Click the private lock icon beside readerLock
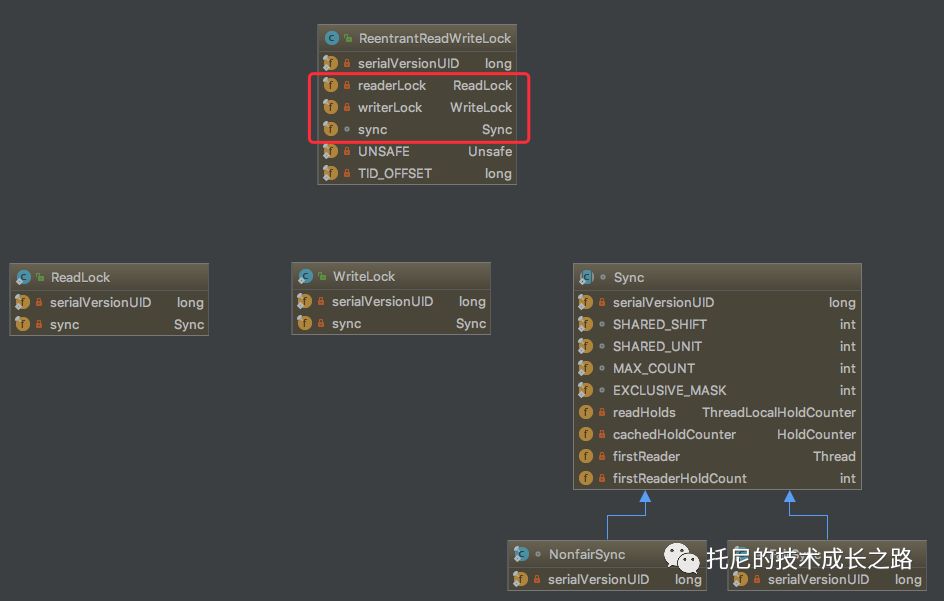944x601 pixels. tap(347, 86)
